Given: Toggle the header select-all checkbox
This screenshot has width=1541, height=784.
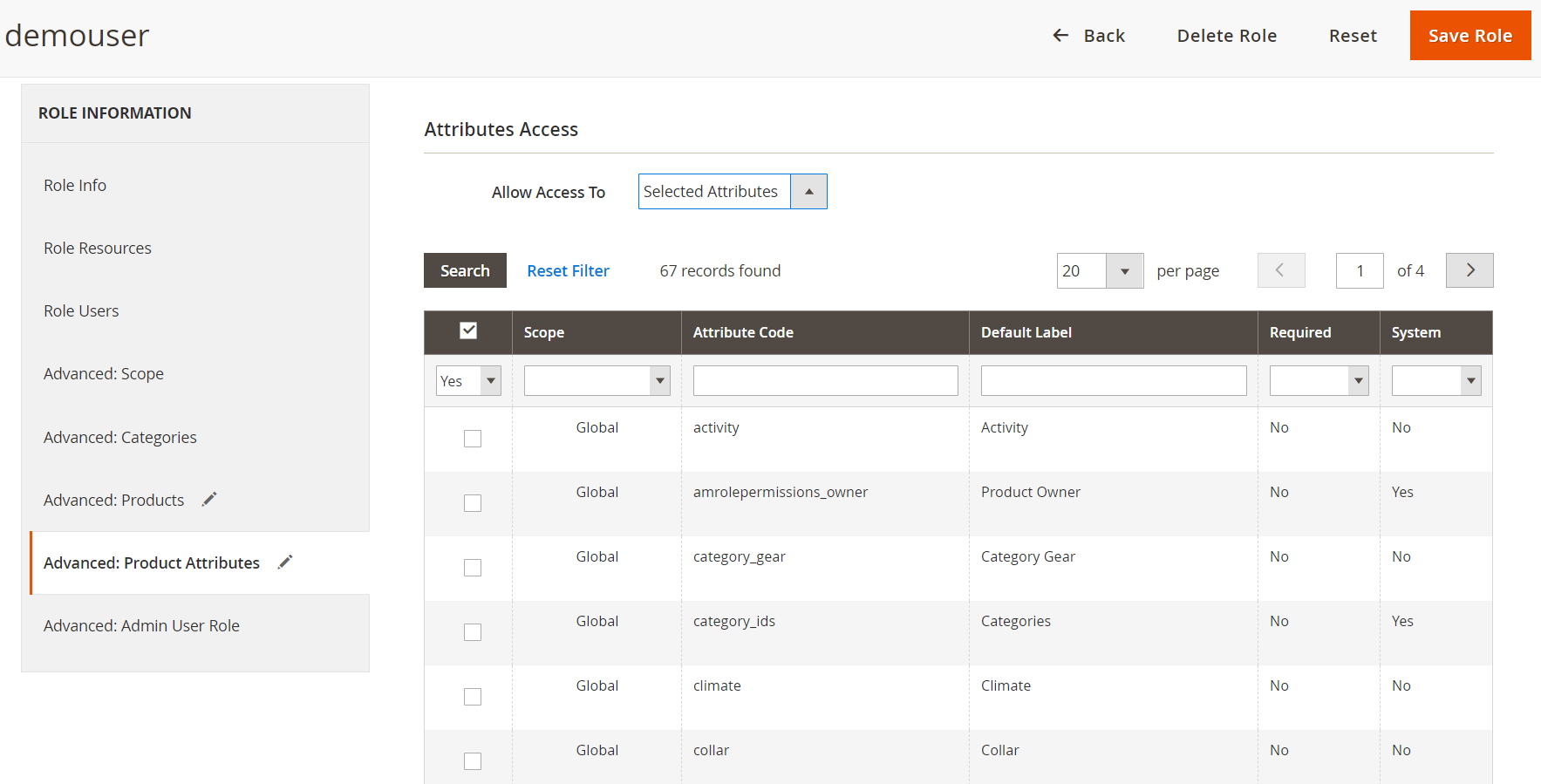Looking at the screenshot, I should pyautogui.click(x=468, y=331).
